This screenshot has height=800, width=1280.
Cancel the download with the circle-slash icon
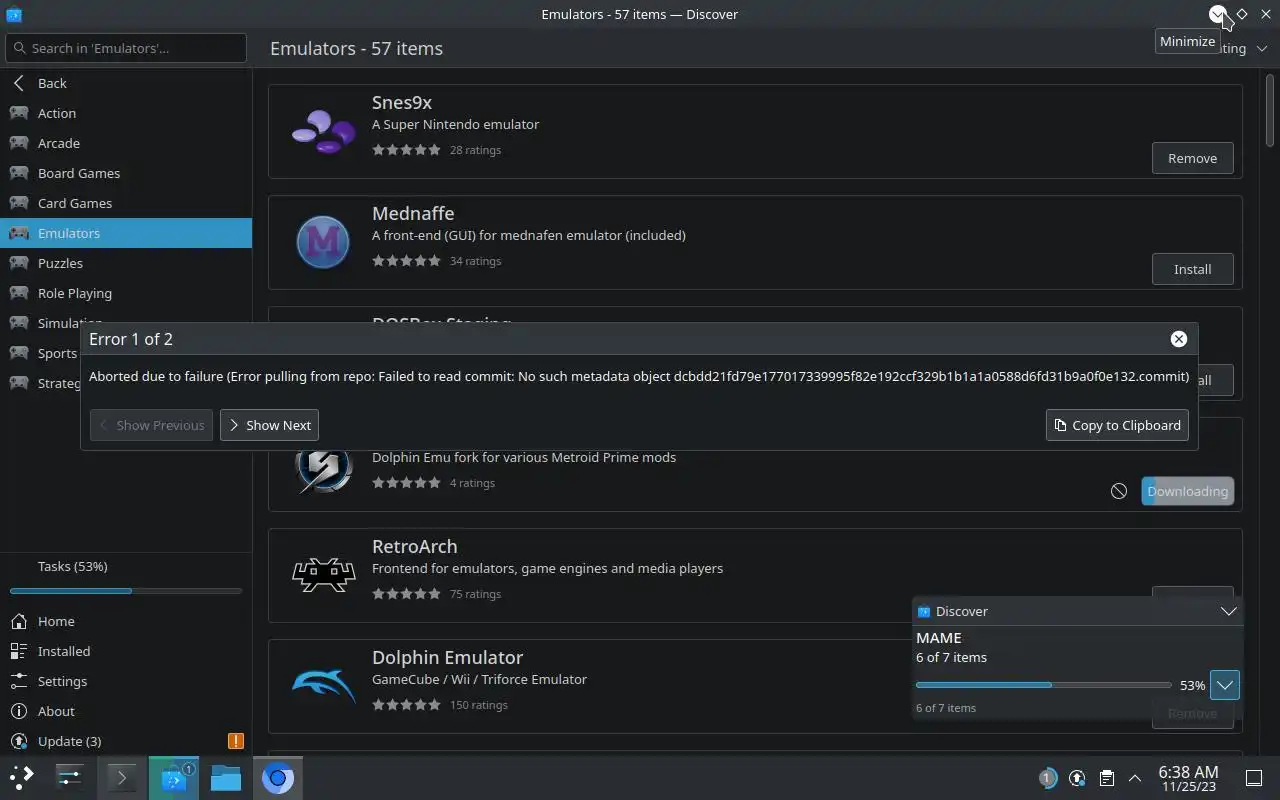coord(1119,491)
